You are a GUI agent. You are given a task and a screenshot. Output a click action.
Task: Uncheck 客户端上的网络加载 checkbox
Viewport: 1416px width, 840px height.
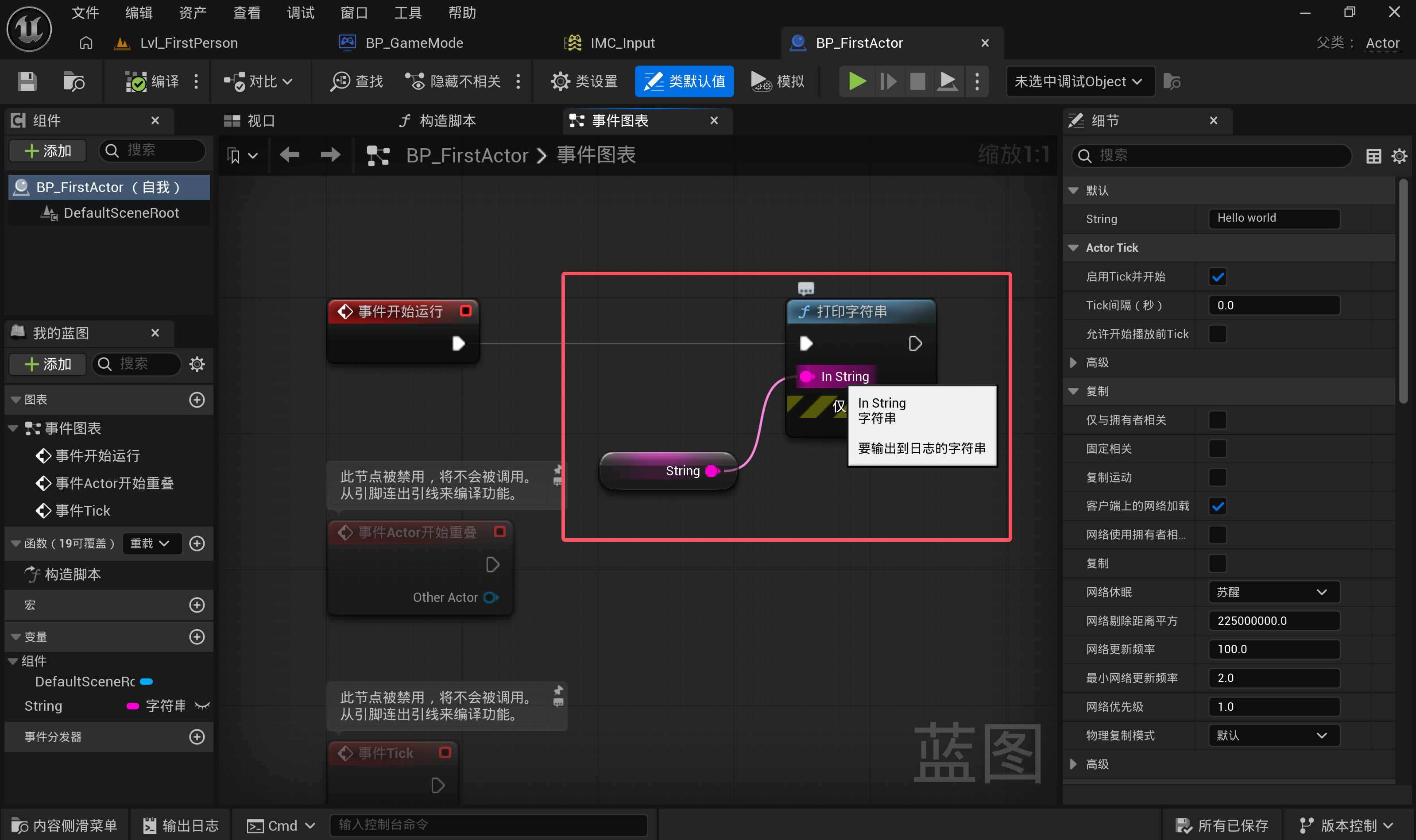coord(1217,506)
